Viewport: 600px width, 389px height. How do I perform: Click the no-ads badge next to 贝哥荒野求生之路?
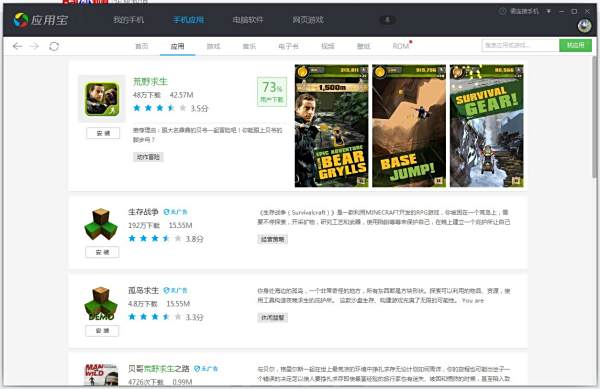(206, 369)
